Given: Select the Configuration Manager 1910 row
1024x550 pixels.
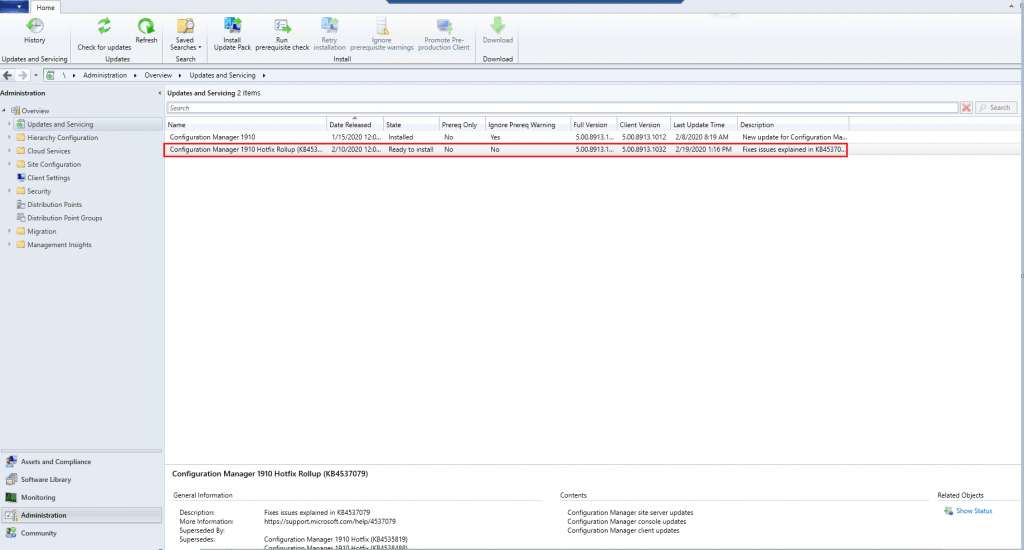Looking at the screenshot, I should coord(506,137).
